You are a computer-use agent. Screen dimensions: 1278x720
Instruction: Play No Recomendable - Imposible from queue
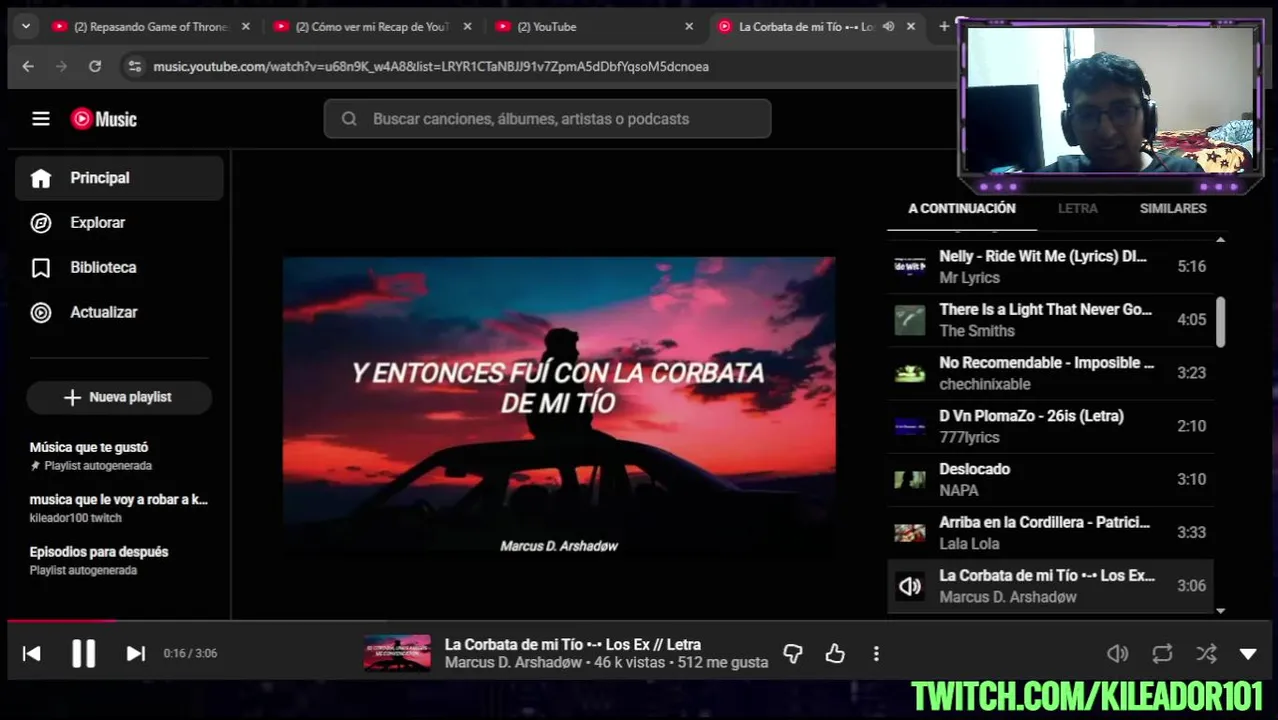[x=1050, y=373]
